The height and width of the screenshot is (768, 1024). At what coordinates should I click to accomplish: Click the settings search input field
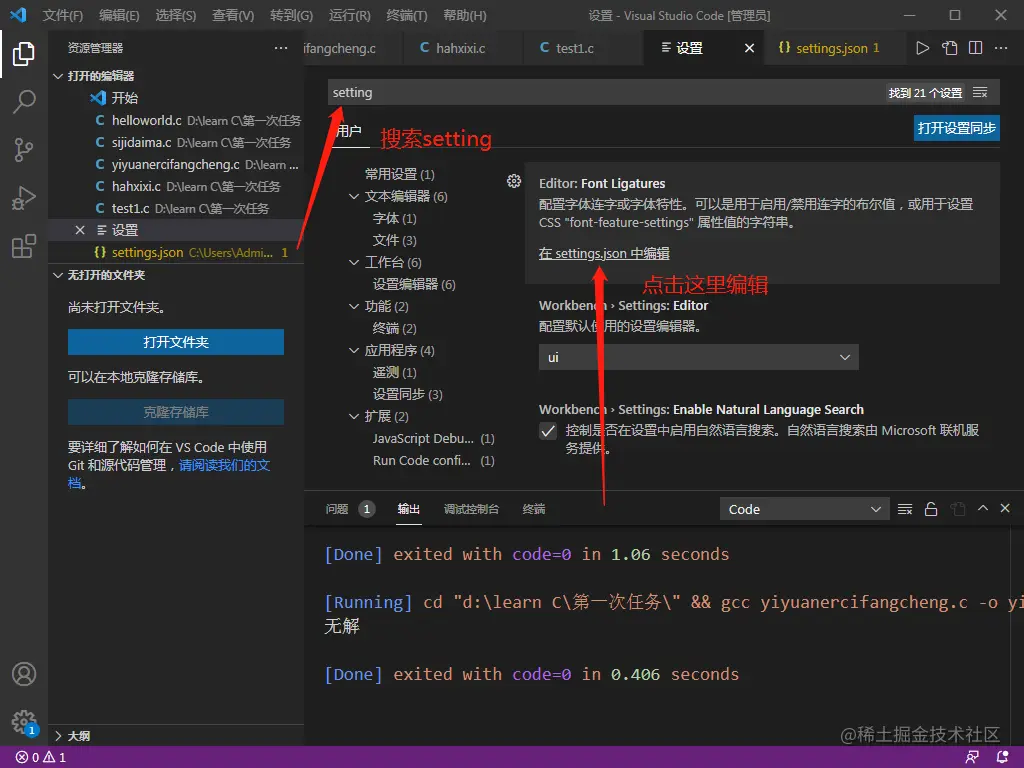tap(607, 93)
